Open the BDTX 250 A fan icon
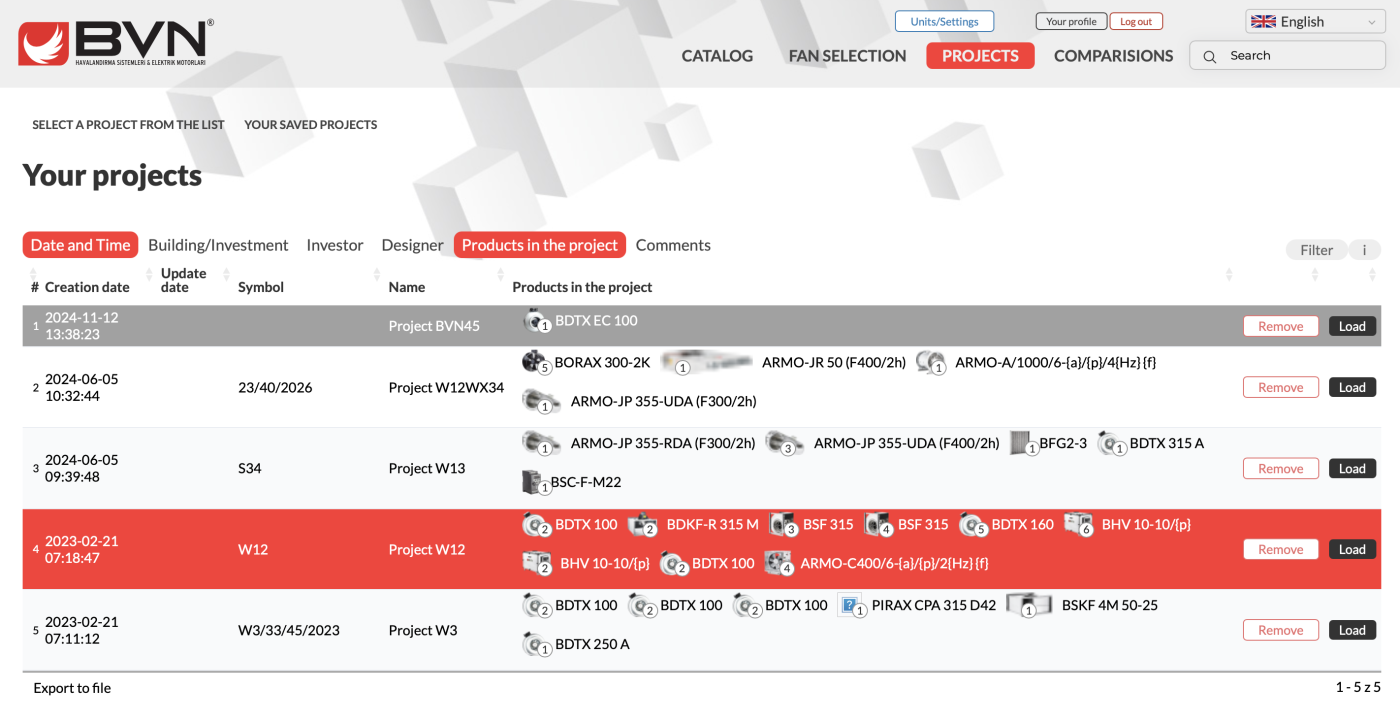The height and width of the screenshot is (721, 1400). pyautogui.click(x=537, y=644)
